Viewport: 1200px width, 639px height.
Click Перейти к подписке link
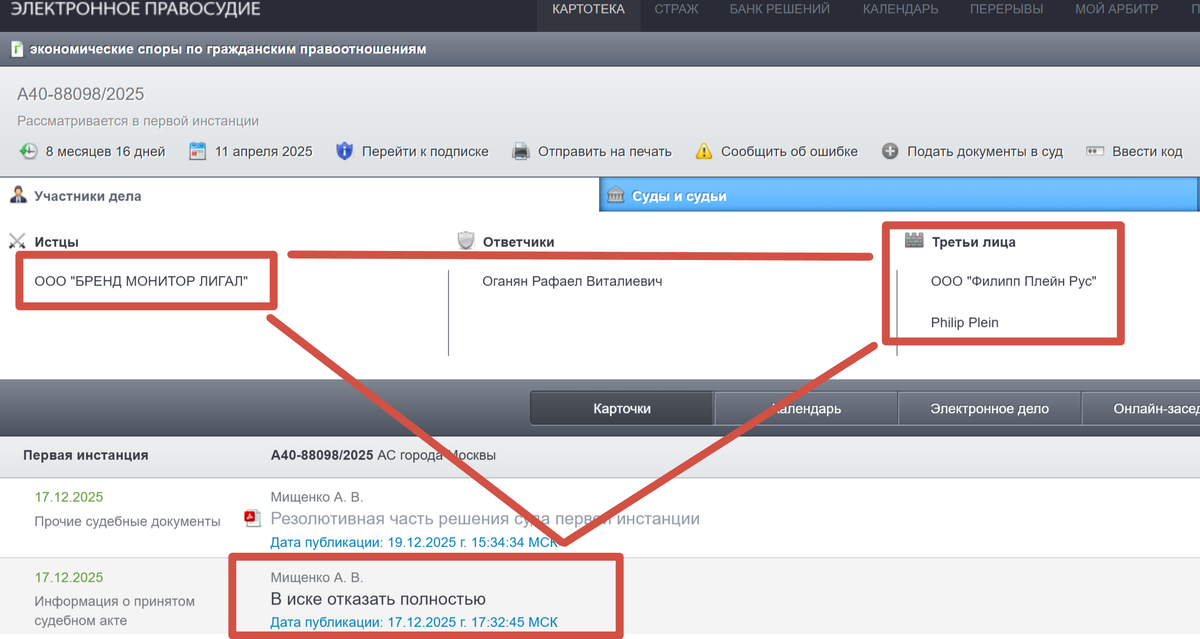tap(425, 152)
